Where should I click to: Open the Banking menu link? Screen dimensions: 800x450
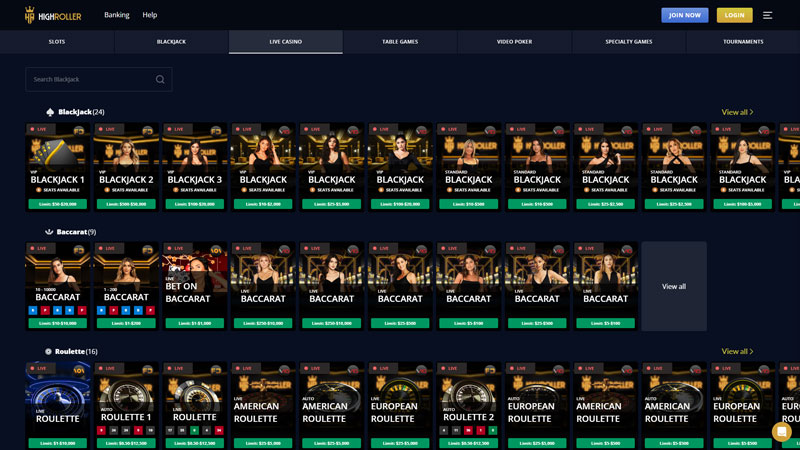pyautogui.click(x=117, y=15)
